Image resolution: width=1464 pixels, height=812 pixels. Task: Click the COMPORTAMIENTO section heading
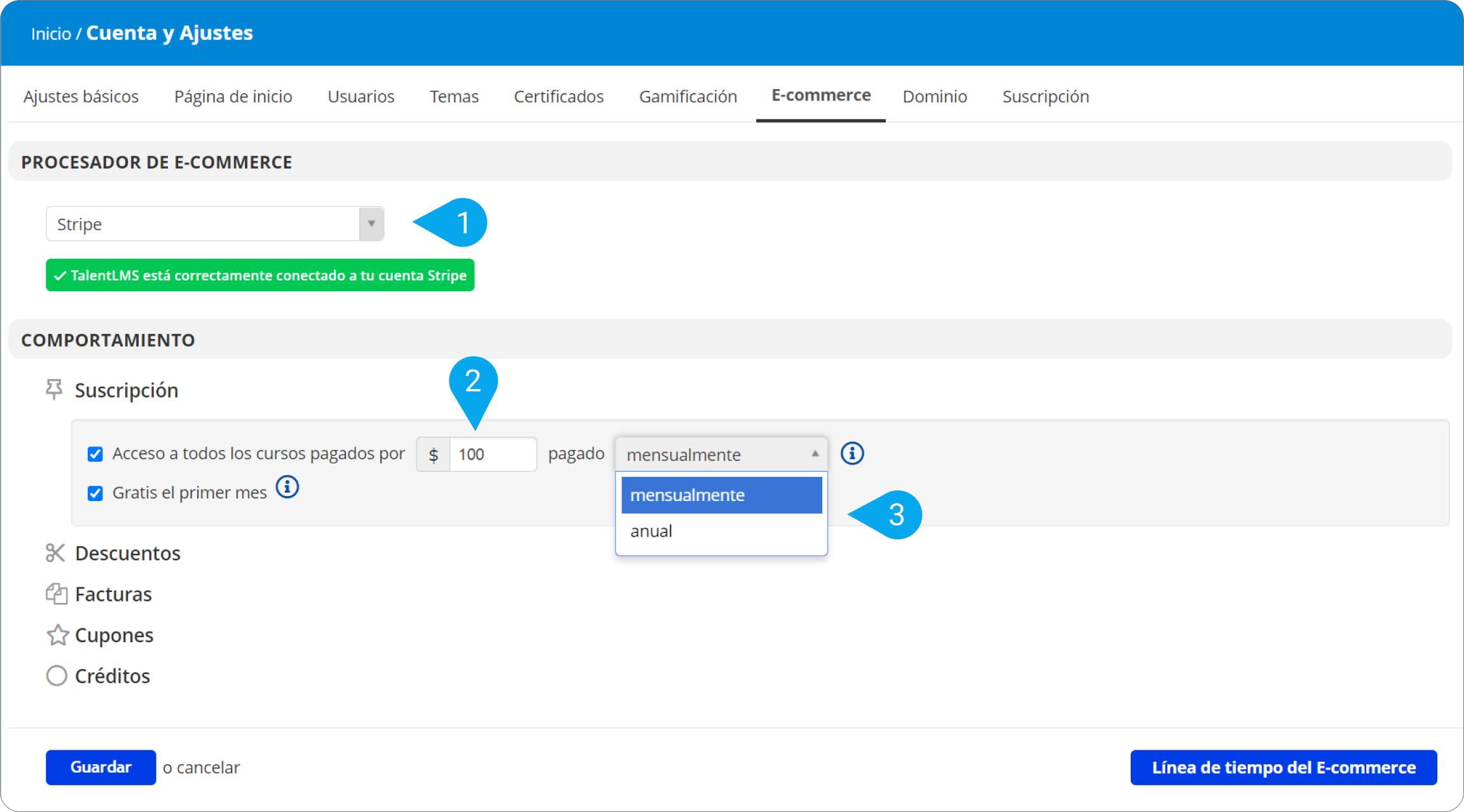(108, 340)
